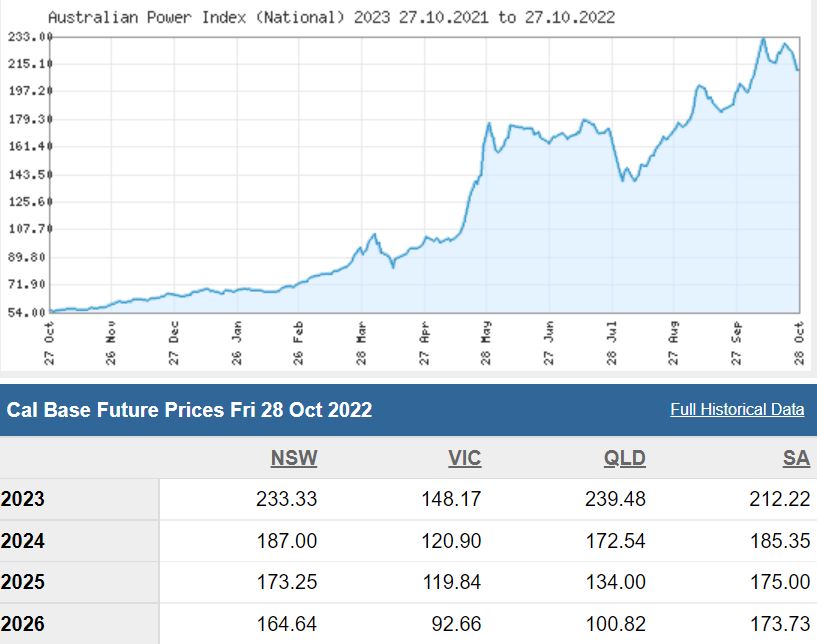The width and height of the screenshot is (817, 644).
Task: Click the 2023 row label
Action: pyautogui.click(x=24, y=499)
